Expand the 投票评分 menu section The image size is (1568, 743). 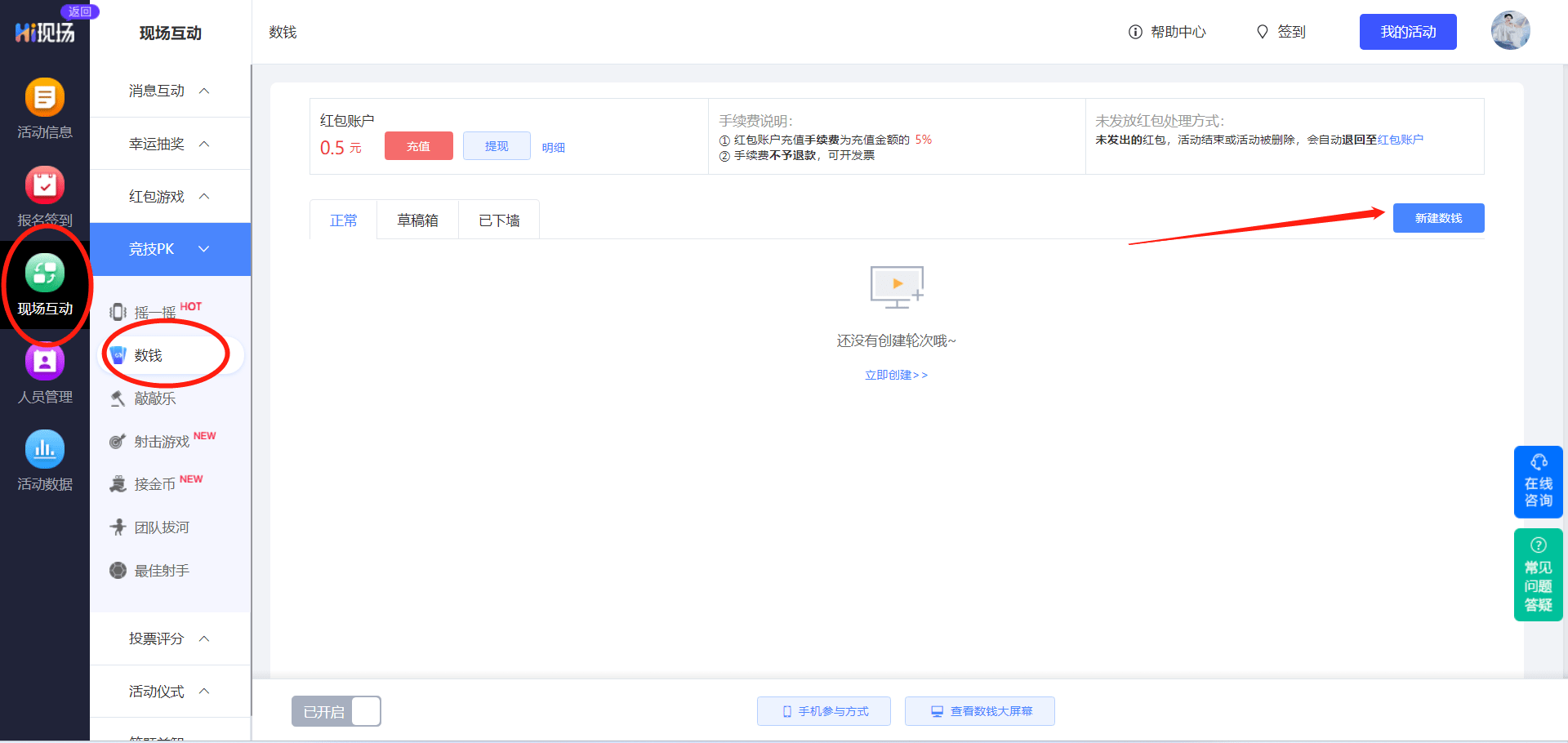pyautogui.click(x=169, y=638)
